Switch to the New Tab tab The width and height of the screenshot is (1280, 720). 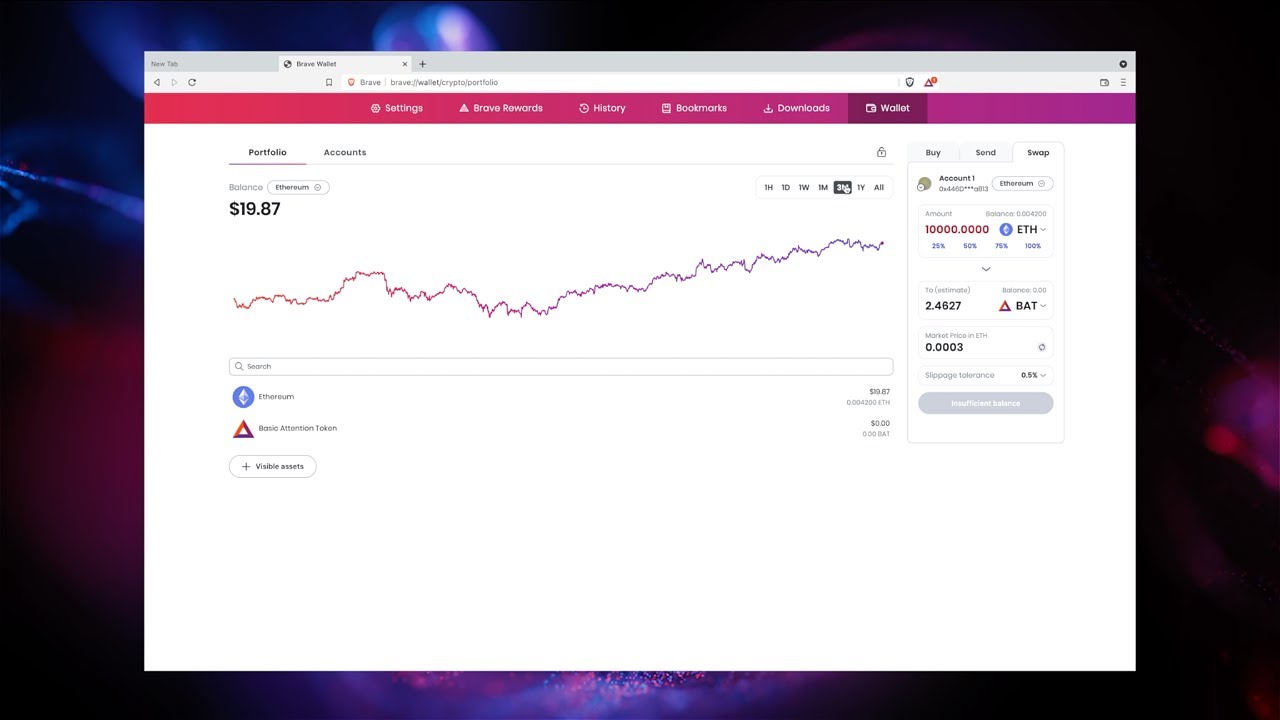pos(211,64)
